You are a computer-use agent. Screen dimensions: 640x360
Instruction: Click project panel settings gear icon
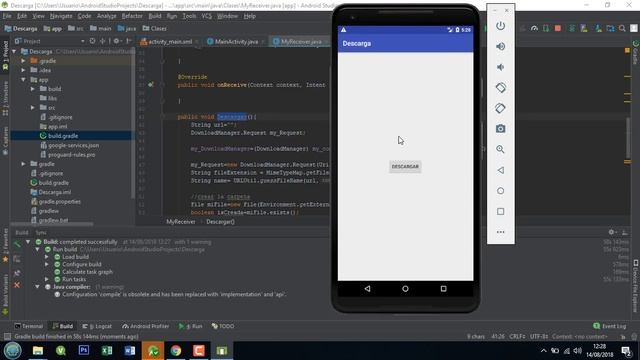click(116, 41)
